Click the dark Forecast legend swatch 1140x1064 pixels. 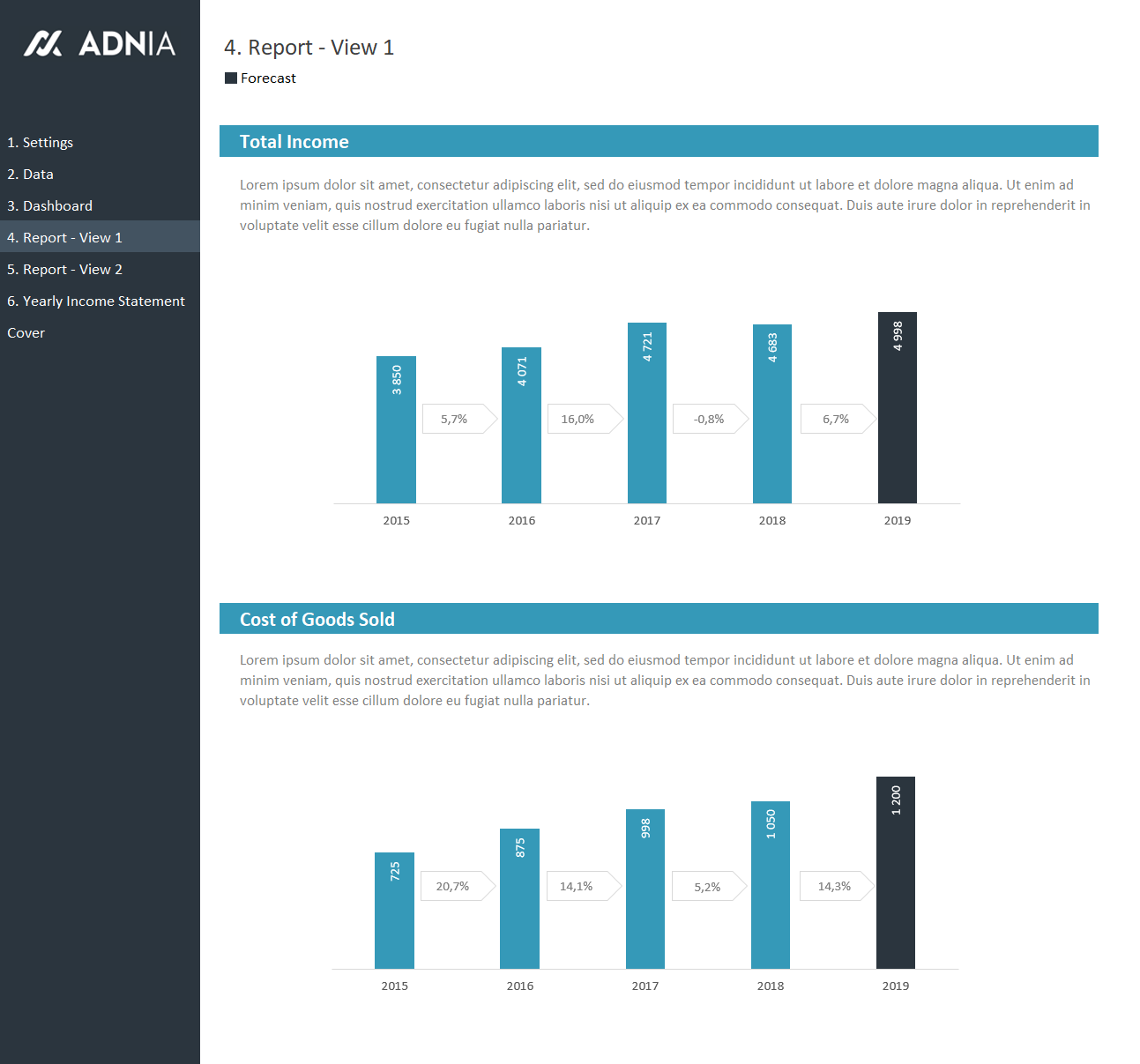click(x=231, y=78)
